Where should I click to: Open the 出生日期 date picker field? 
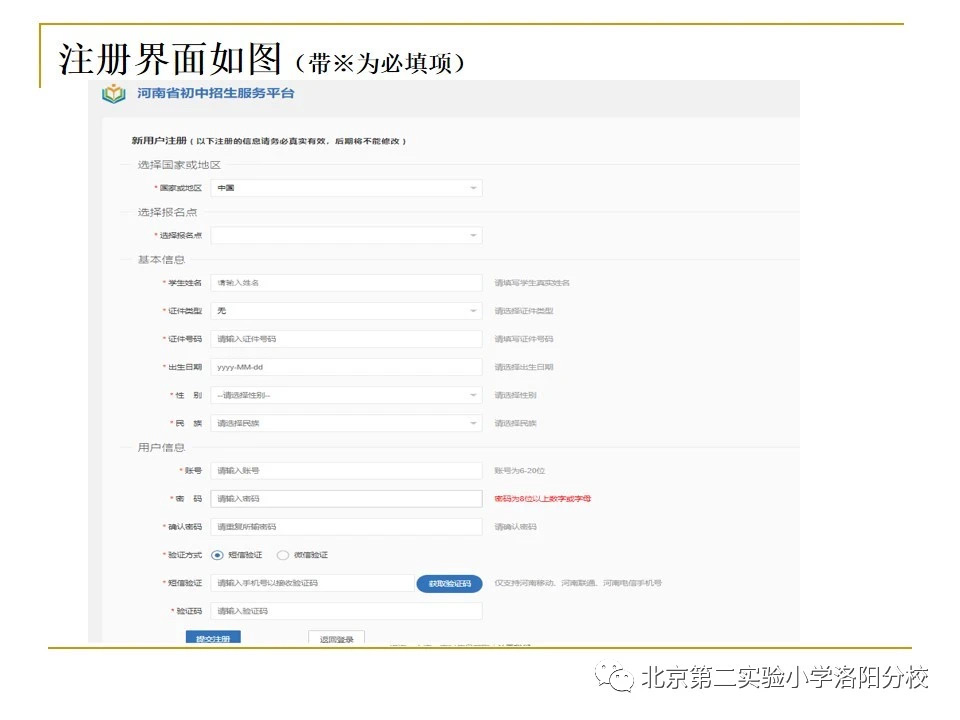pos(345,366)
